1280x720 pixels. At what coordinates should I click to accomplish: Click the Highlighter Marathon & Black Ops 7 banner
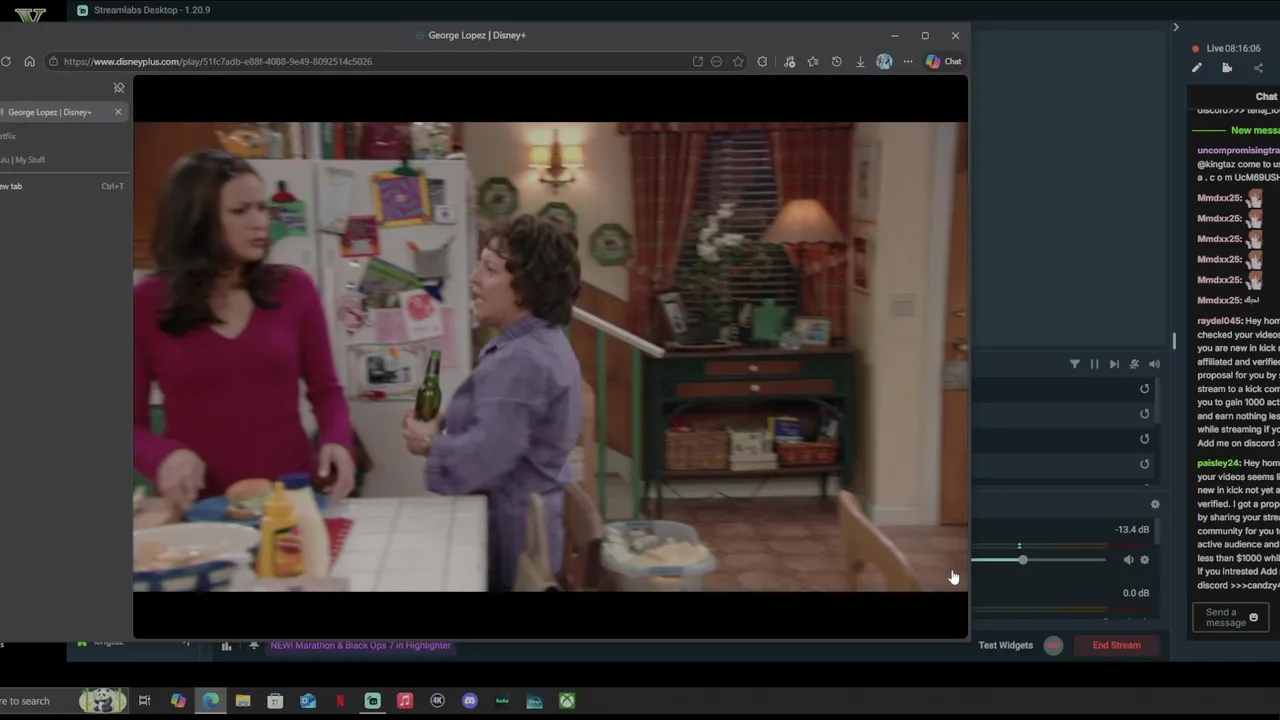(360, 645)
